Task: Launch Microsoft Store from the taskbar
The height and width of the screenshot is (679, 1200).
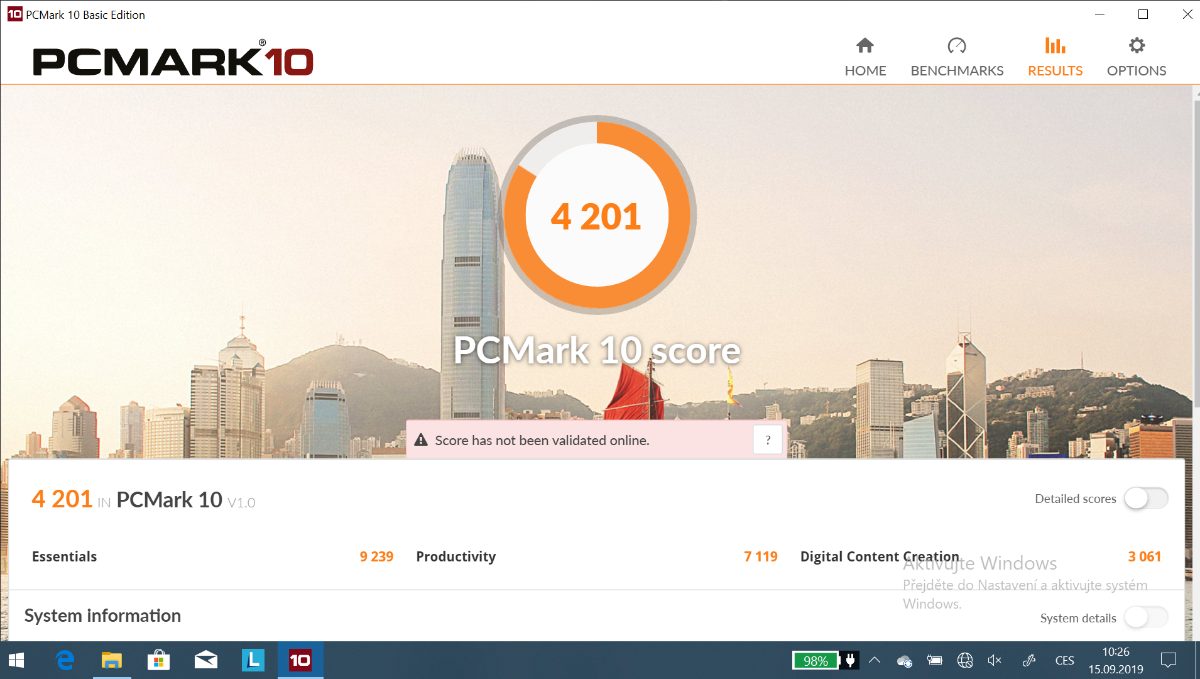Action: [x=159, y=660]
